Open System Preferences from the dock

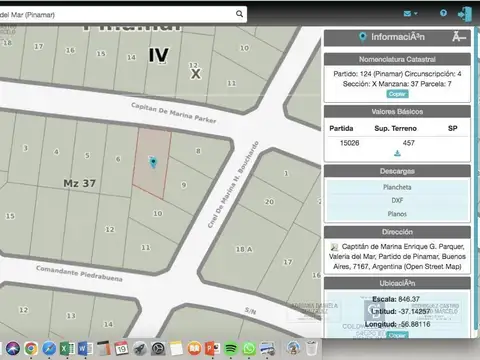coord(158,349)
